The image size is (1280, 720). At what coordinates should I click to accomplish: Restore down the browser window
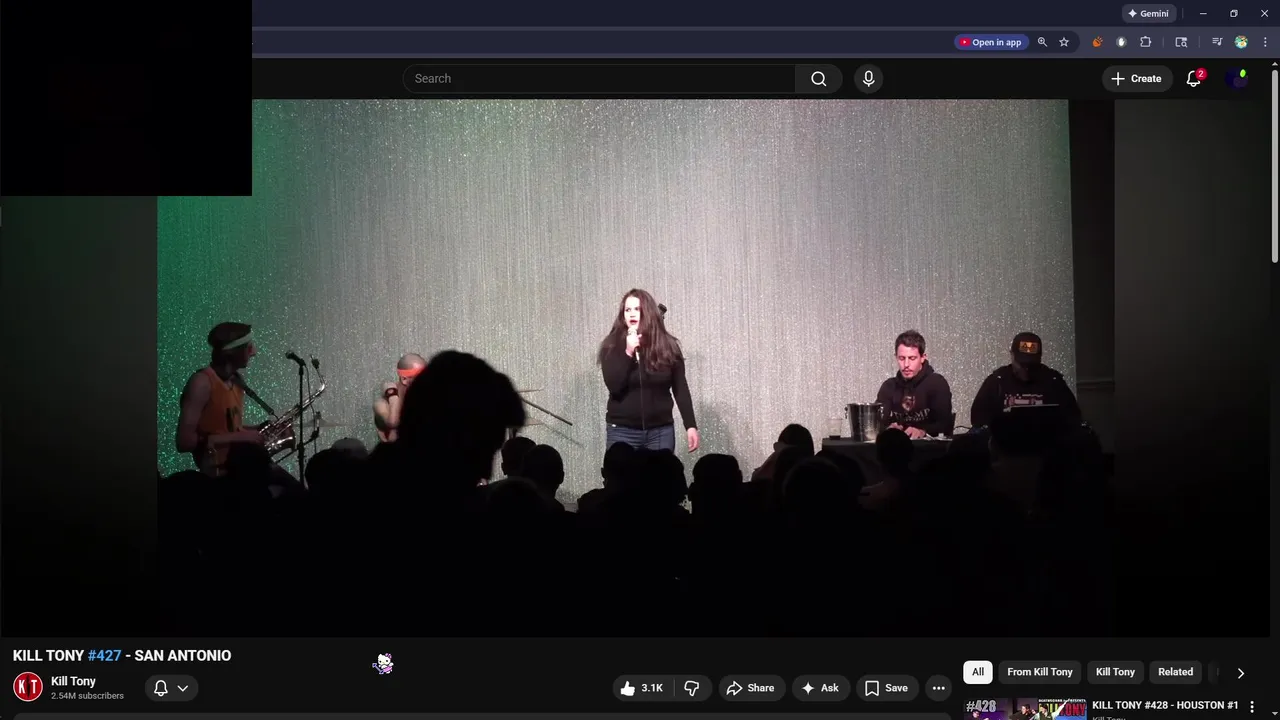click(x=1234, y=13)
